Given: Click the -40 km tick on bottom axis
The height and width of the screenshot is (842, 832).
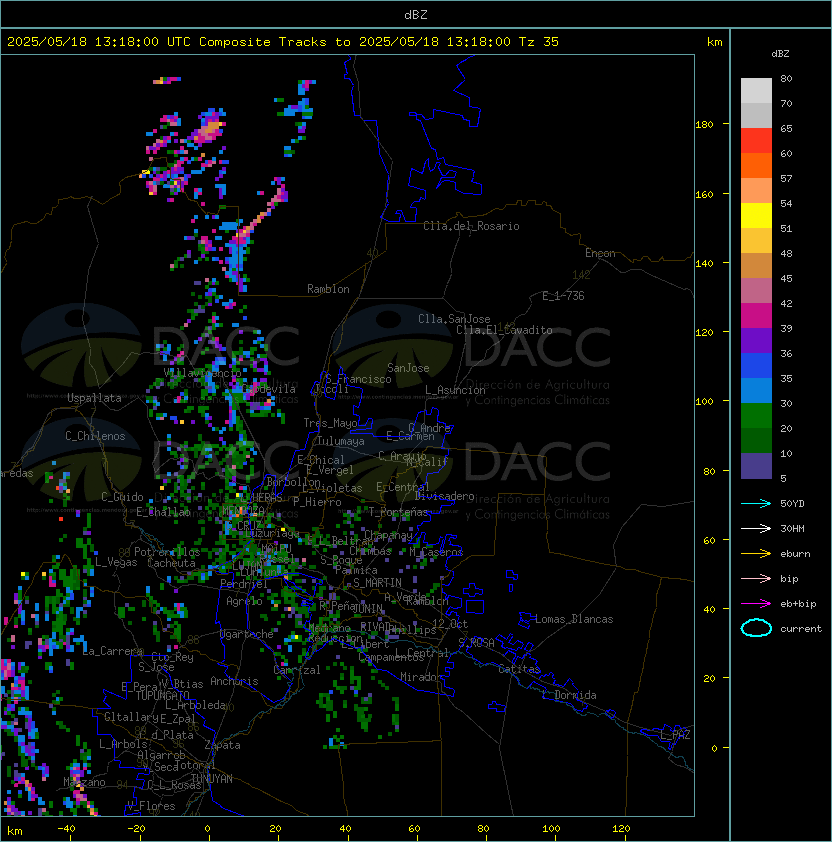Looking at the screenshot, I should point(66,829).
